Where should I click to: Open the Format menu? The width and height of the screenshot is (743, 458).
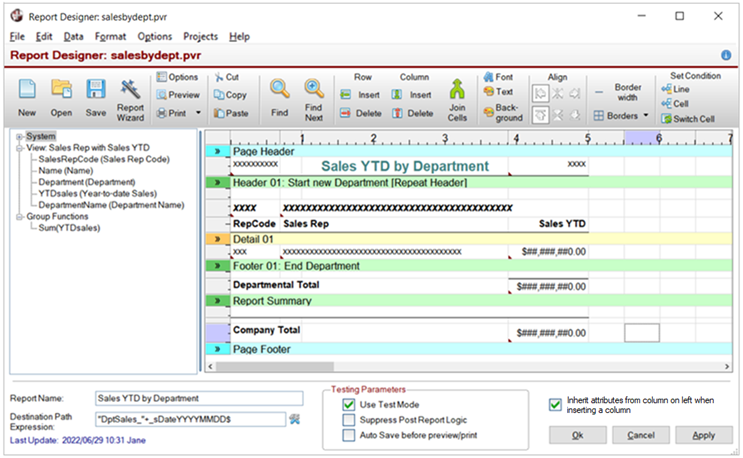[x=110, y=36]
